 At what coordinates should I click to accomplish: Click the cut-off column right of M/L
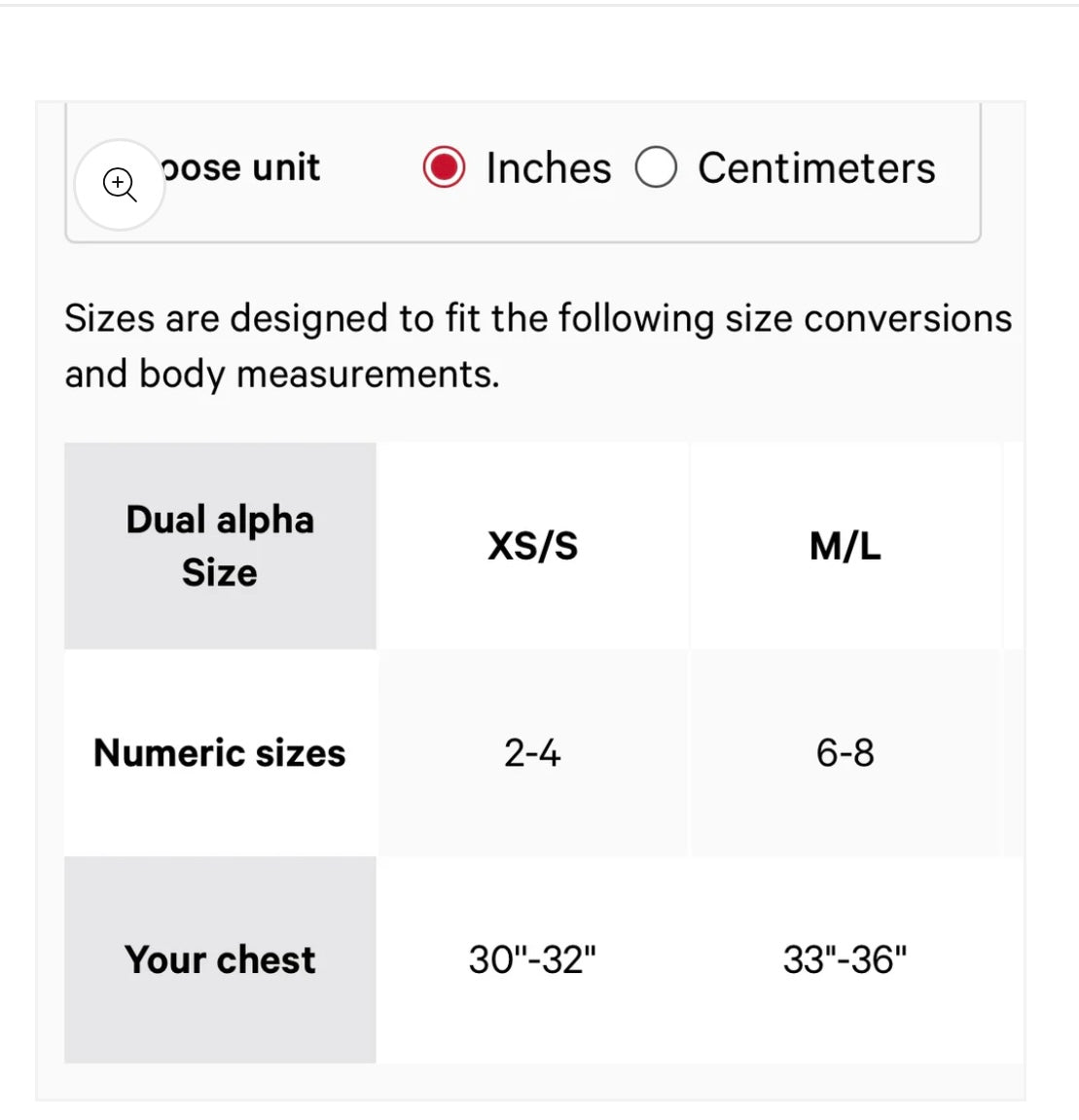(x=1014, y=545)
